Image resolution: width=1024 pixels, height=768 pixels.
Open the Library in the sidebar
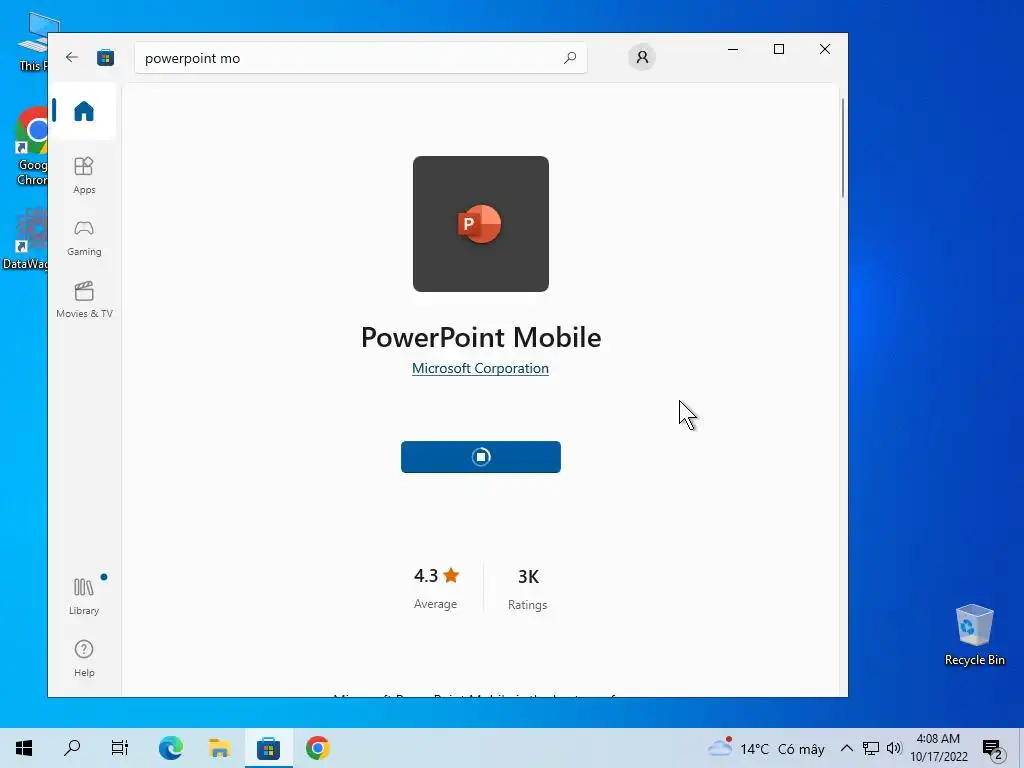[84, 596]
